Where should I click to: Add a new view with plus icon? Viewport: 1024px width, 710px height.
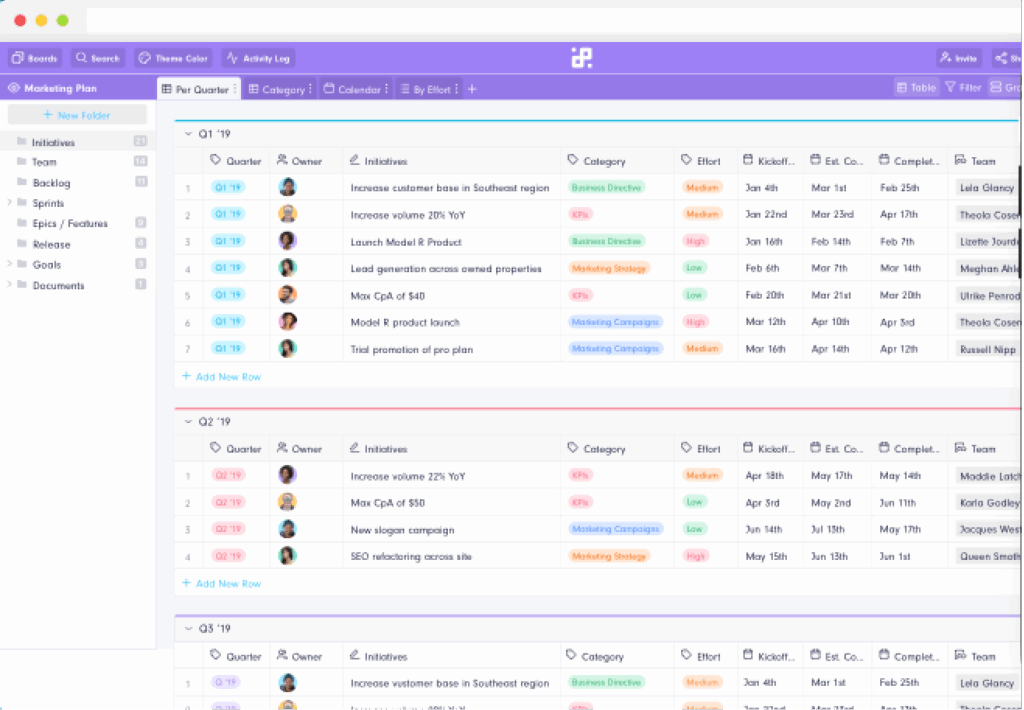(473, 89)
